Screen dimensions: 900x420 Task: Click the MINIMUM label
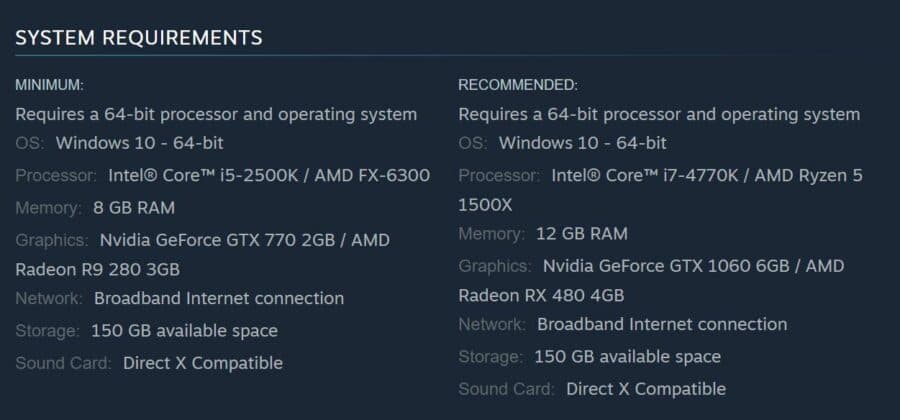click(x=49, y=85)
